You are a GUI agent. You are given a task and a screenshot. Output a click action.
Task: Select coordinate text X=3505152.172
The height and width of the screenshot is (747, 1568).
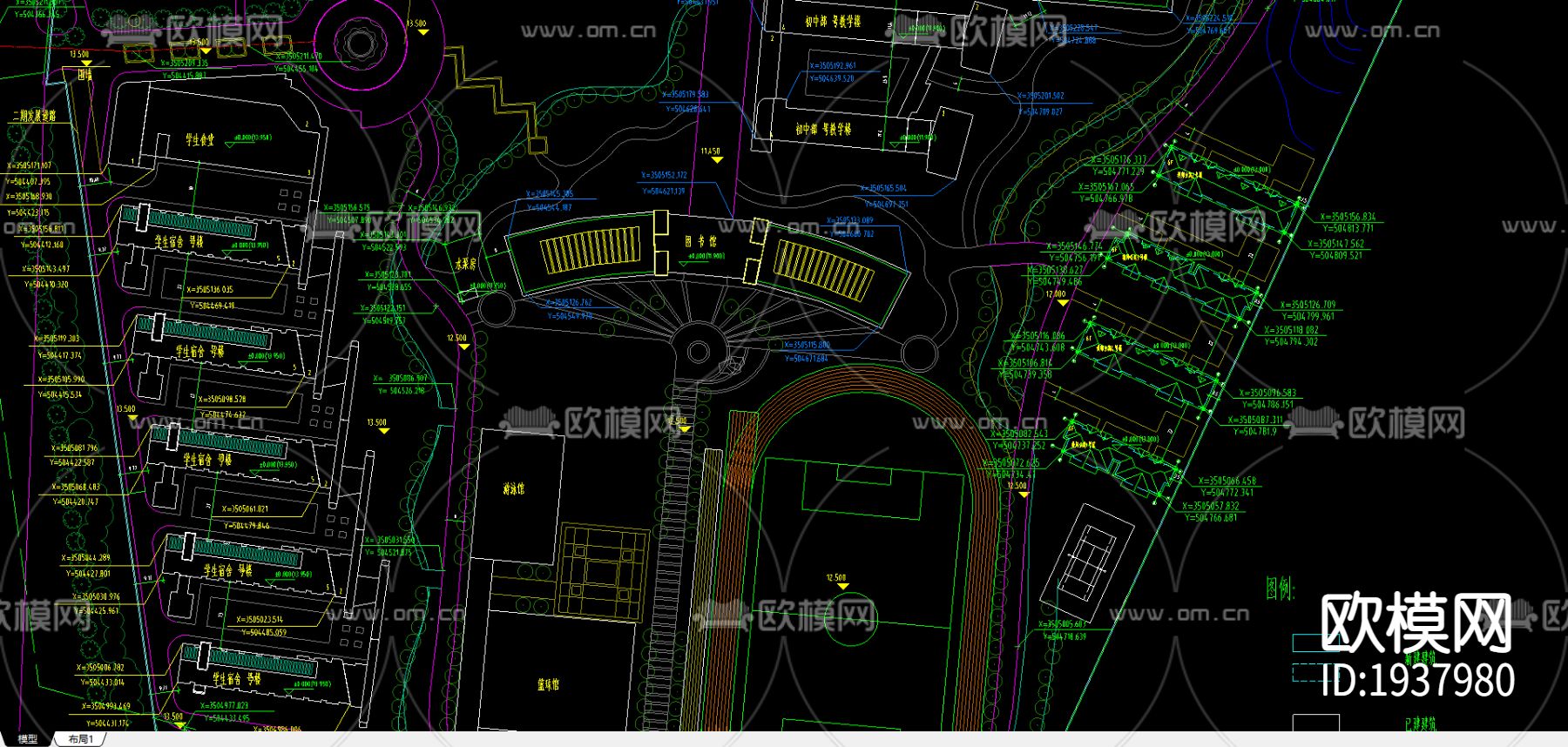[665, 176]
